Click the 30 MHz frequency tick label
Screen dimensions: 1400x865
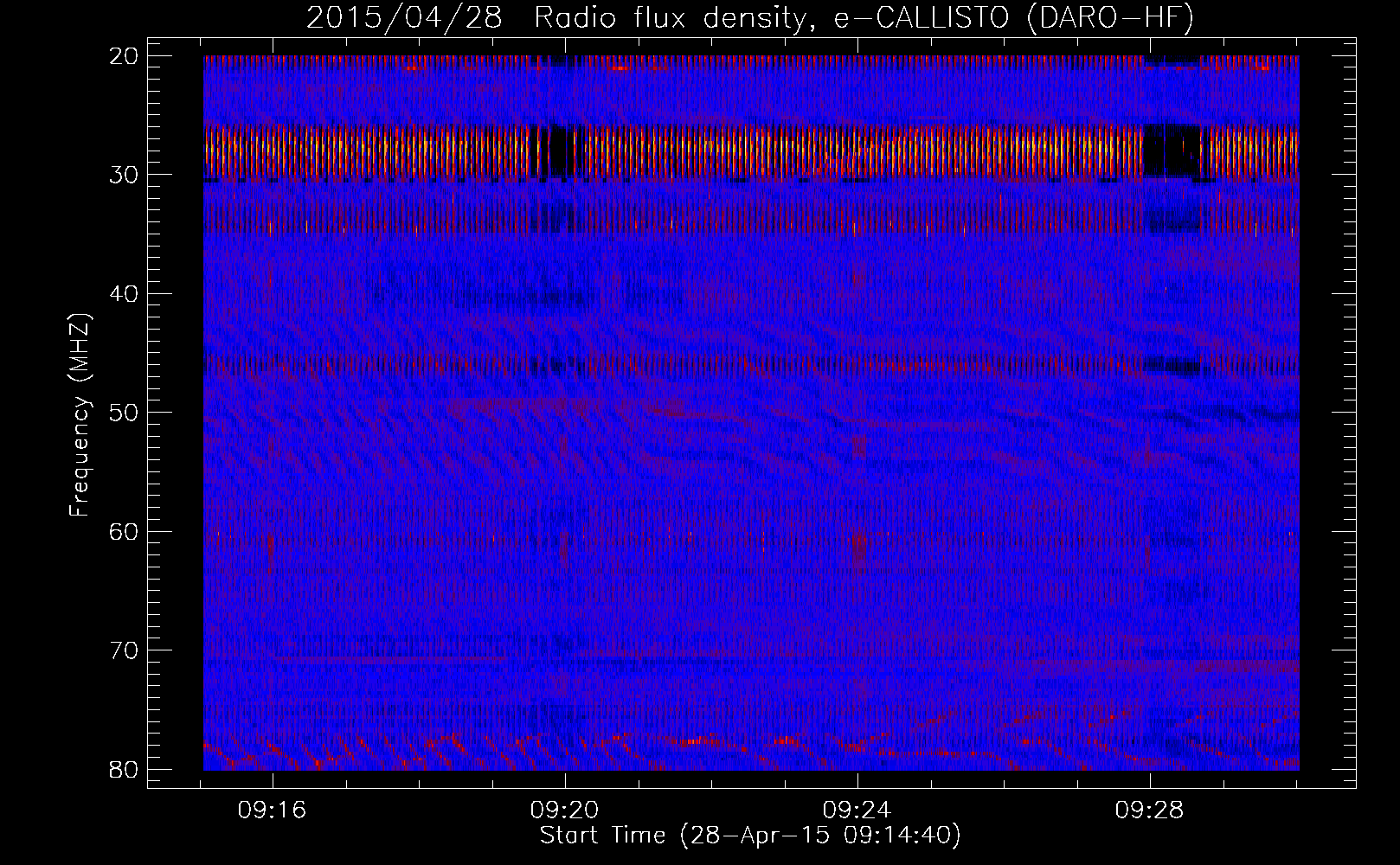click(124, 175)
